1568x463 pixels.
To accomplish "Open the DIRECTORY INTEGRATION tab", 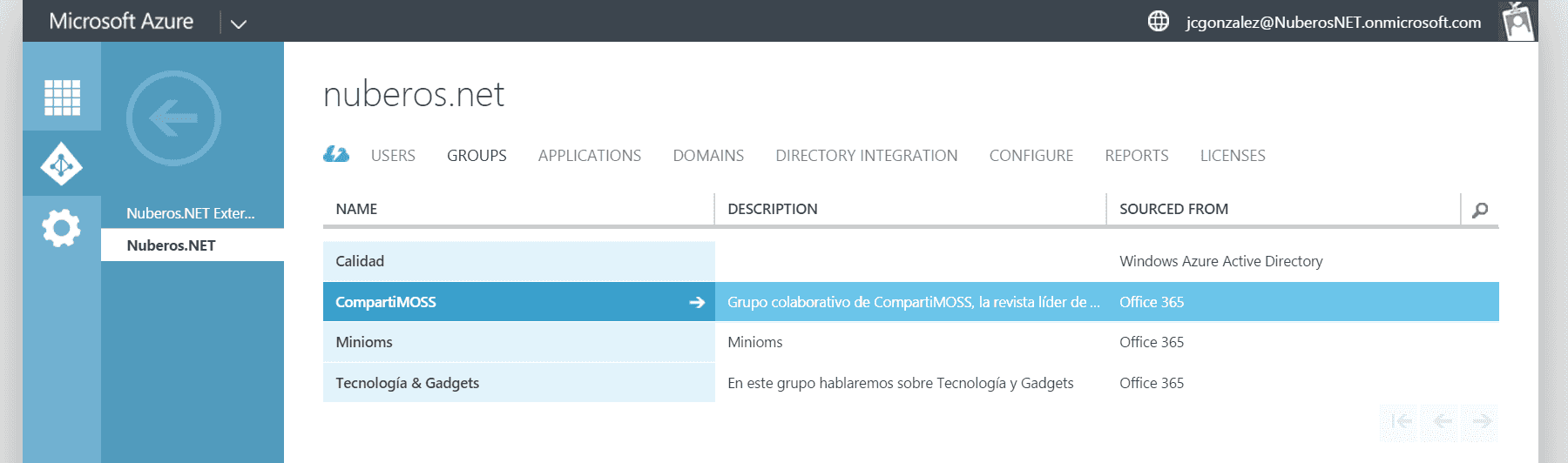I will click(x=867, y=156).
